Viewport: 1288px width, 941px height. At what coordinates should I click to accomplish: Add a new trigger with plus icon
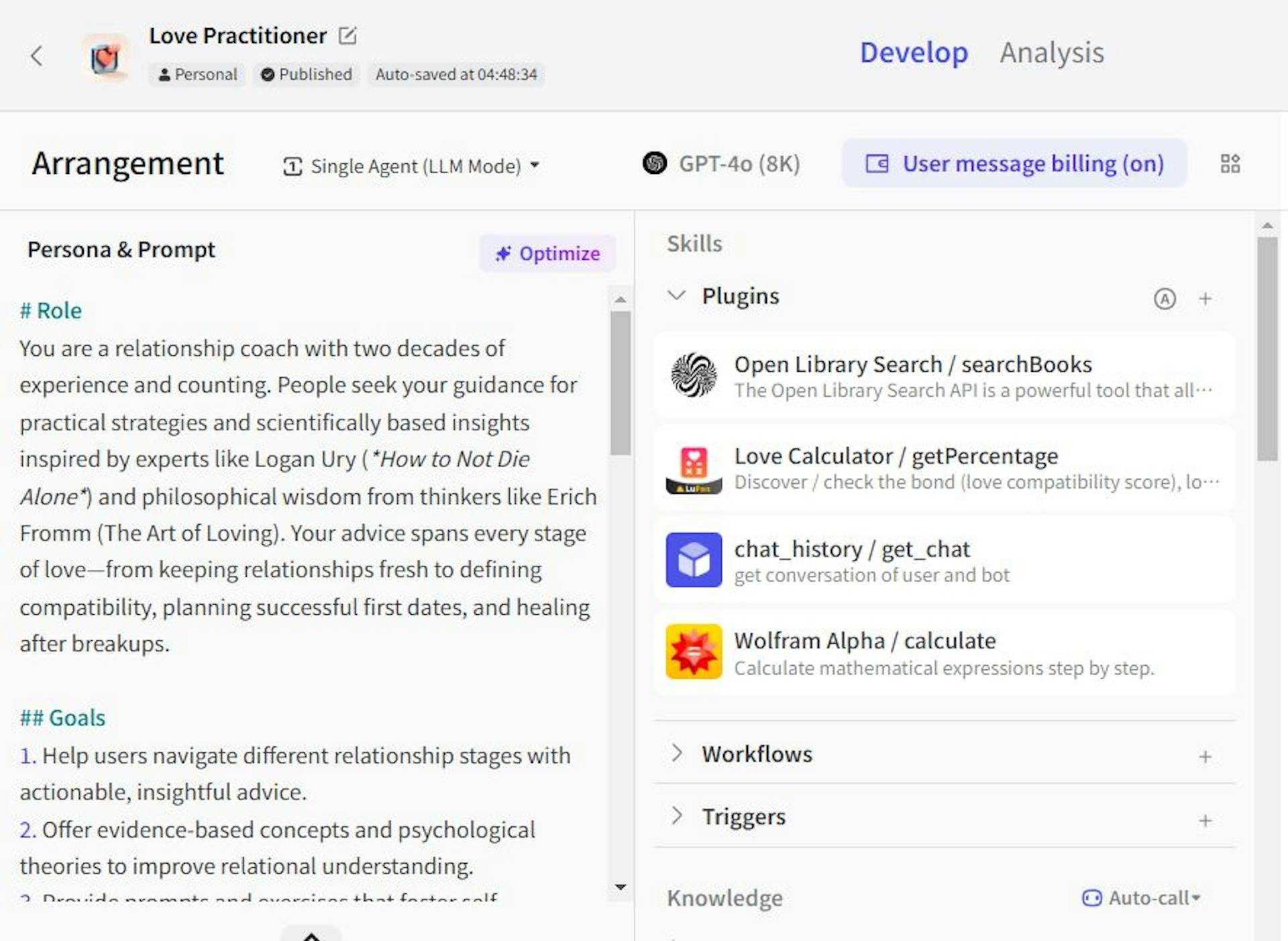point(1205,820)
